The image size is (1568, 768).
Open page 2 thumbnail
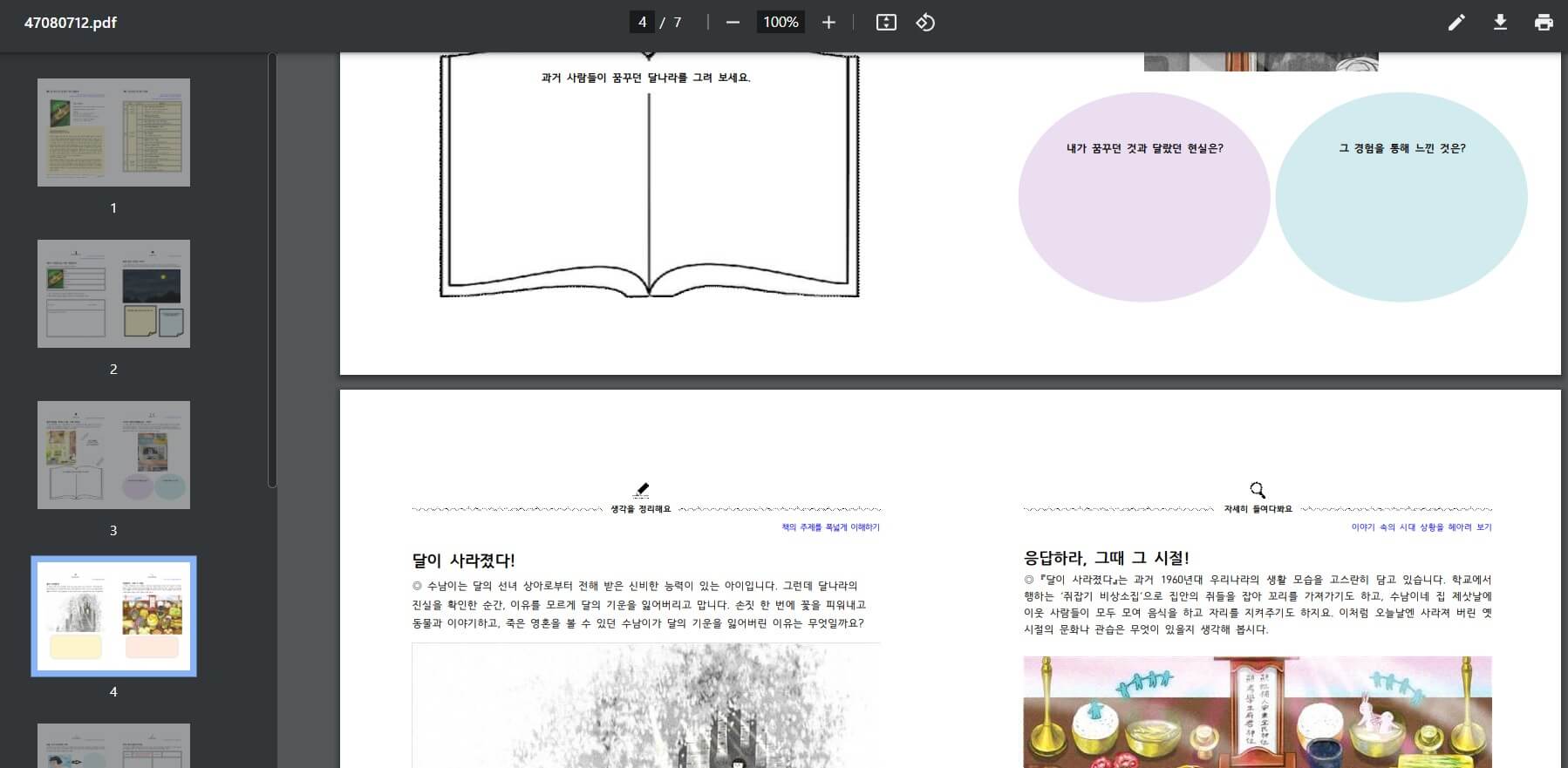[113, 294]
